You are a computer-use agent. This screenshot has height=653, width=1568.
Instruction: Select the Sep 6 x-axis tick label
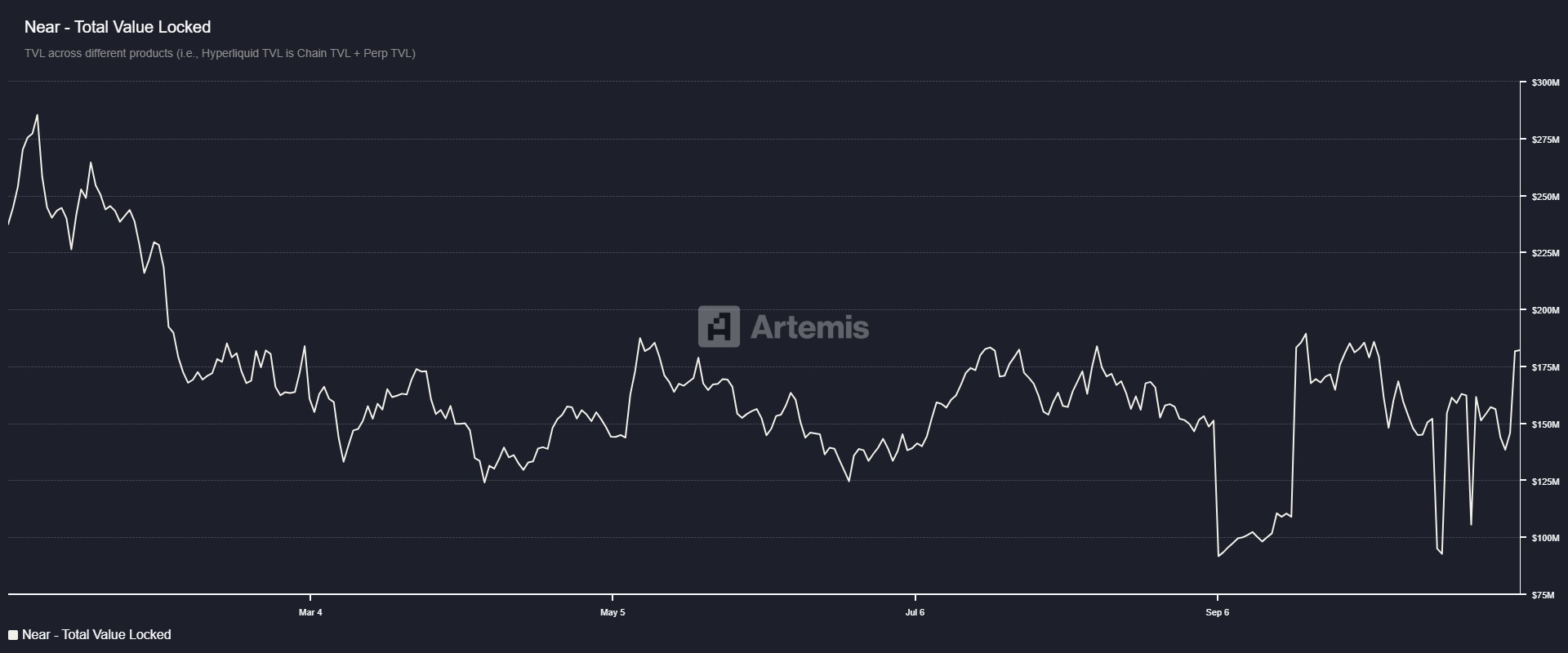click(1217, 612)
